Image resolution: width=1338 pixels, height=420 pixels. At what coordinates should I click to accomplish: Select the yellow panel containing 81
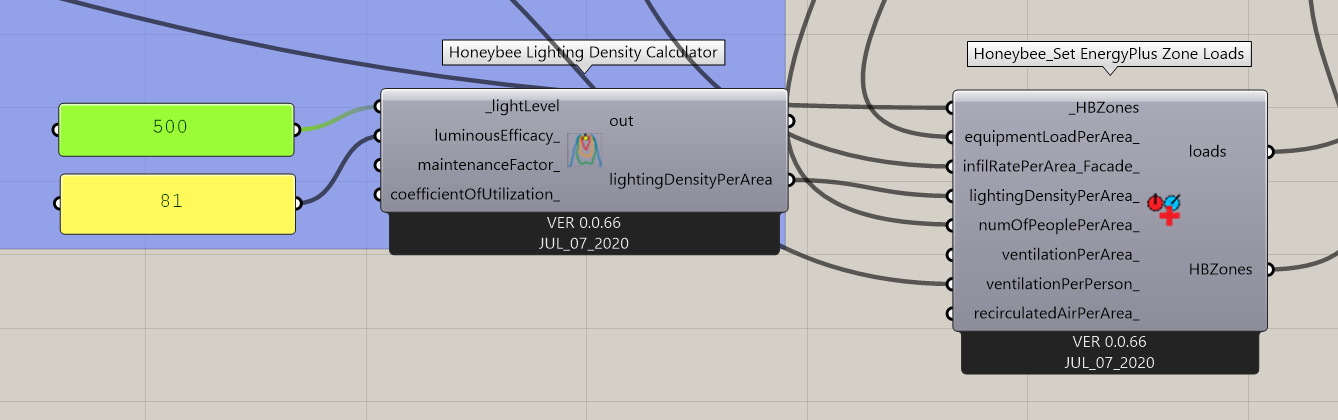point(177,203)
